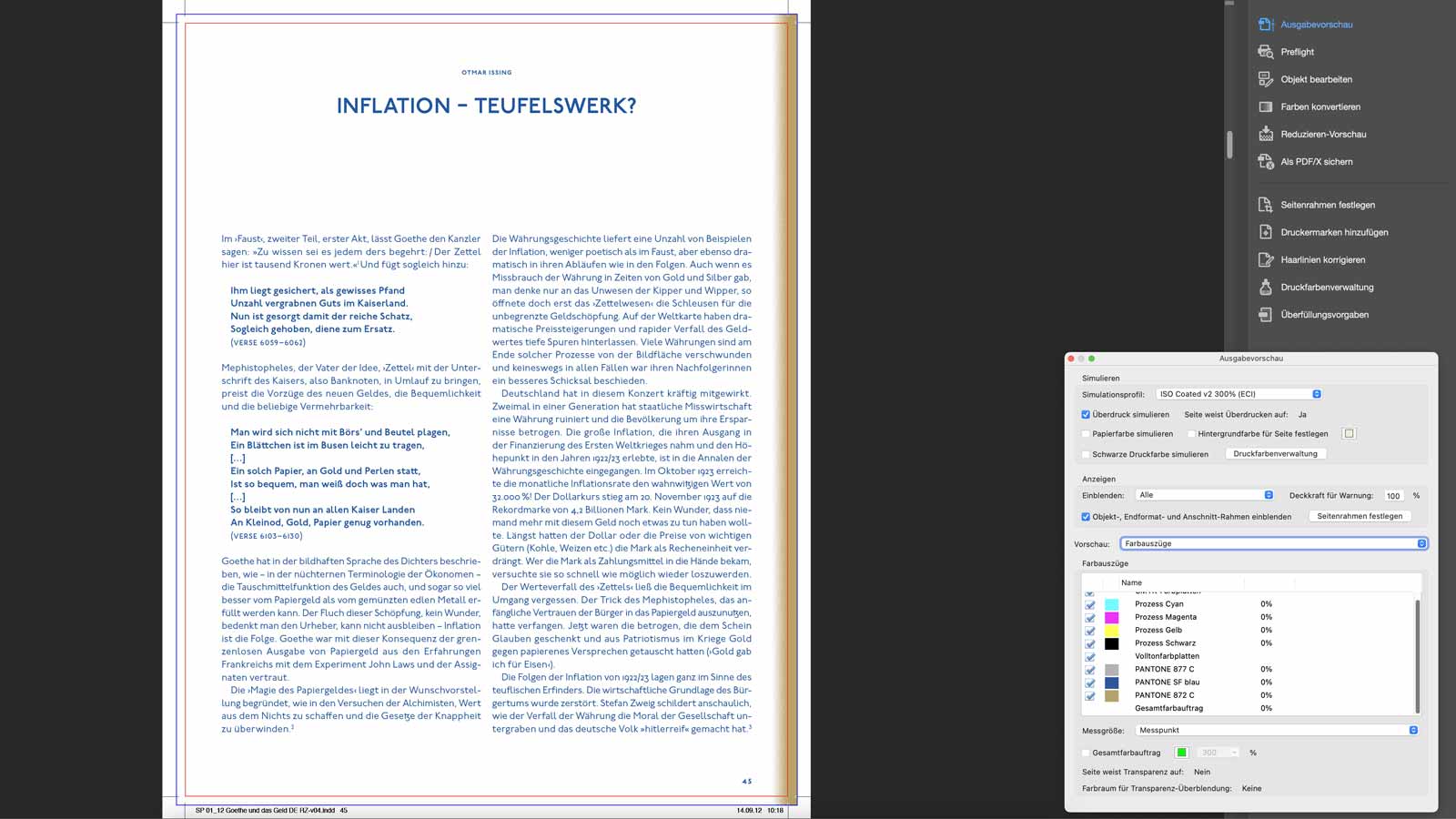Click the Seitenrahmen festlegen button in dialog
The height and width of the screenshot is (819, 1456).
[x=1360, y=516]
